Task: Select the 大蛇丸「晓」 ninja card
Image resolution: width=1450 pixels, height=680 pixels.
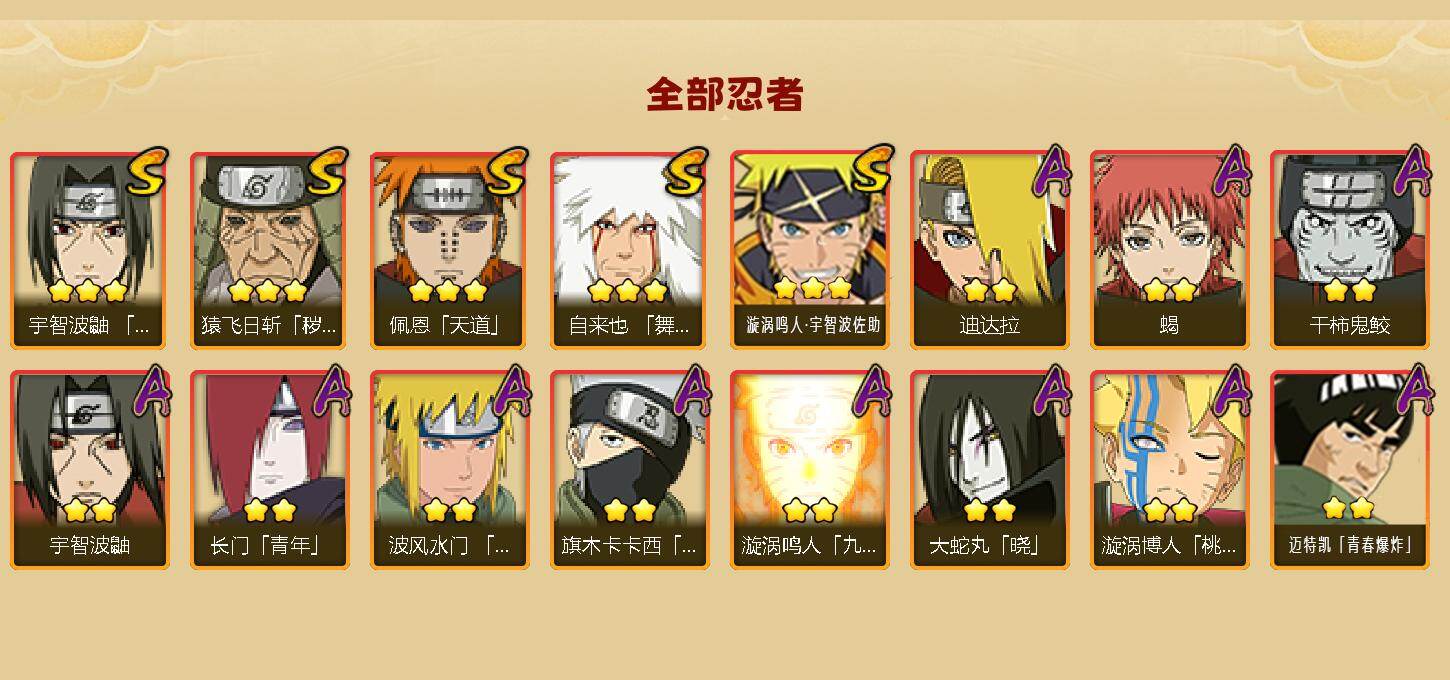Action: 990,470
